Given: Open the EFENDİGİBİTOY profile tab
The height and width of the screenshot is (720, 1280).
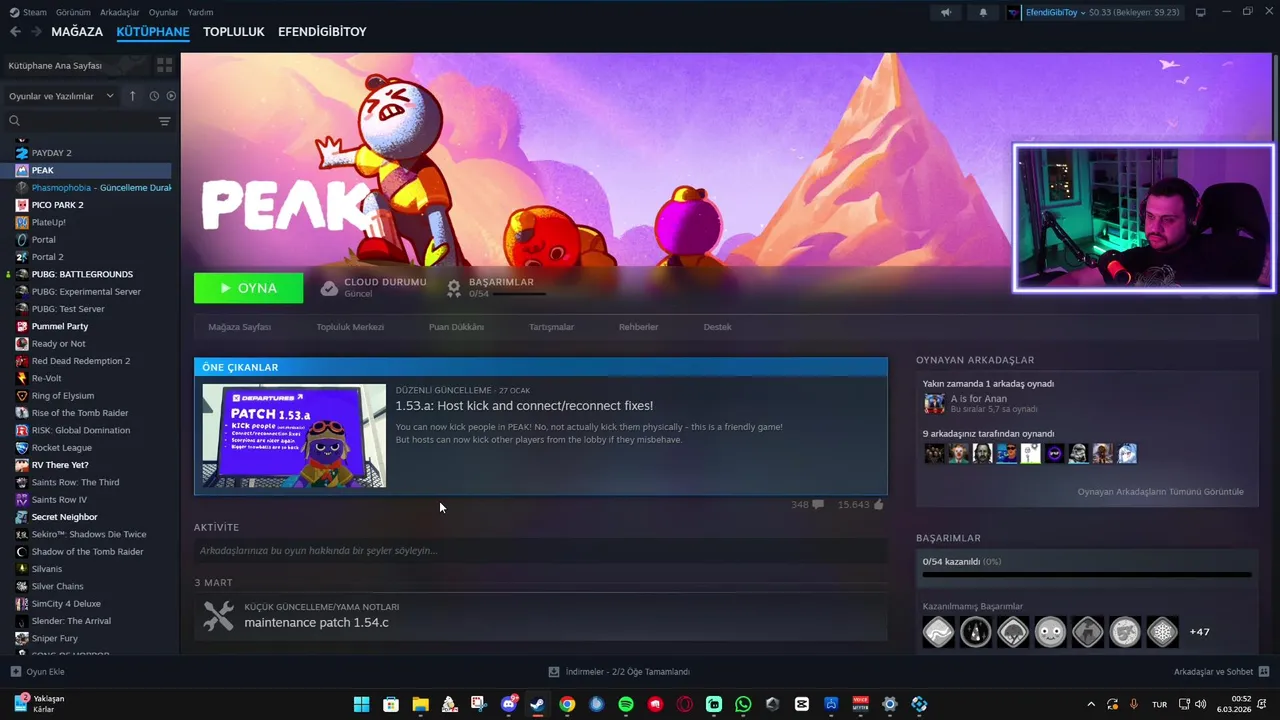Looking at the screenshot, I should tap(322, 32).
